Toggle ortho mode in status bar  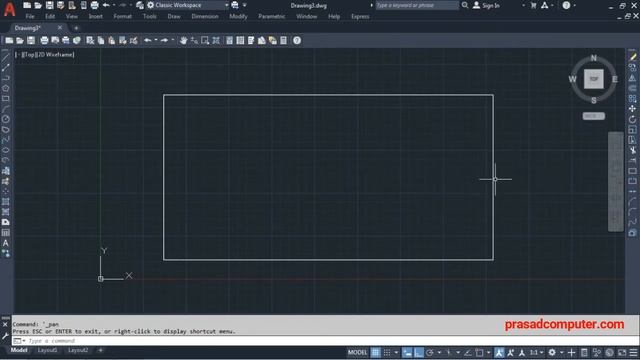[419, 353]
